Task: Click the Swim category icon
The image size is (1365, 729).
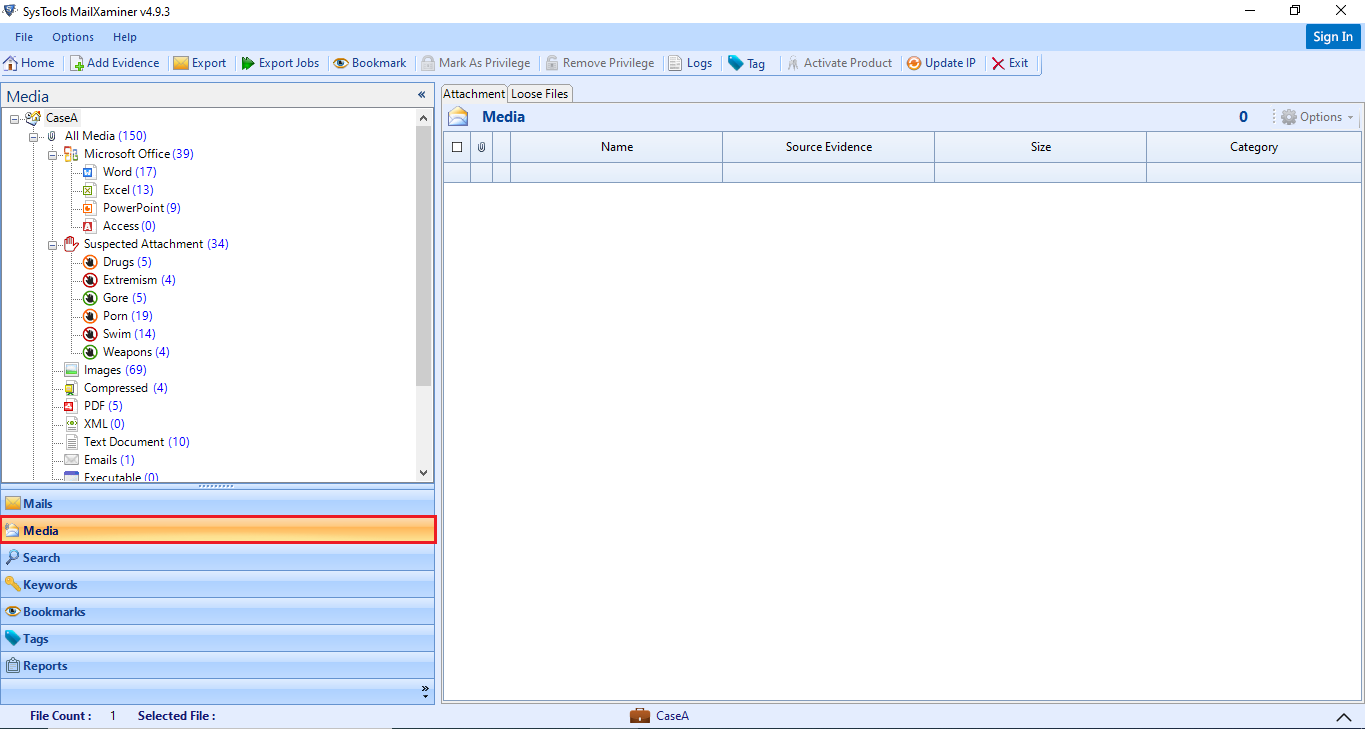Action: click(90, 334)
